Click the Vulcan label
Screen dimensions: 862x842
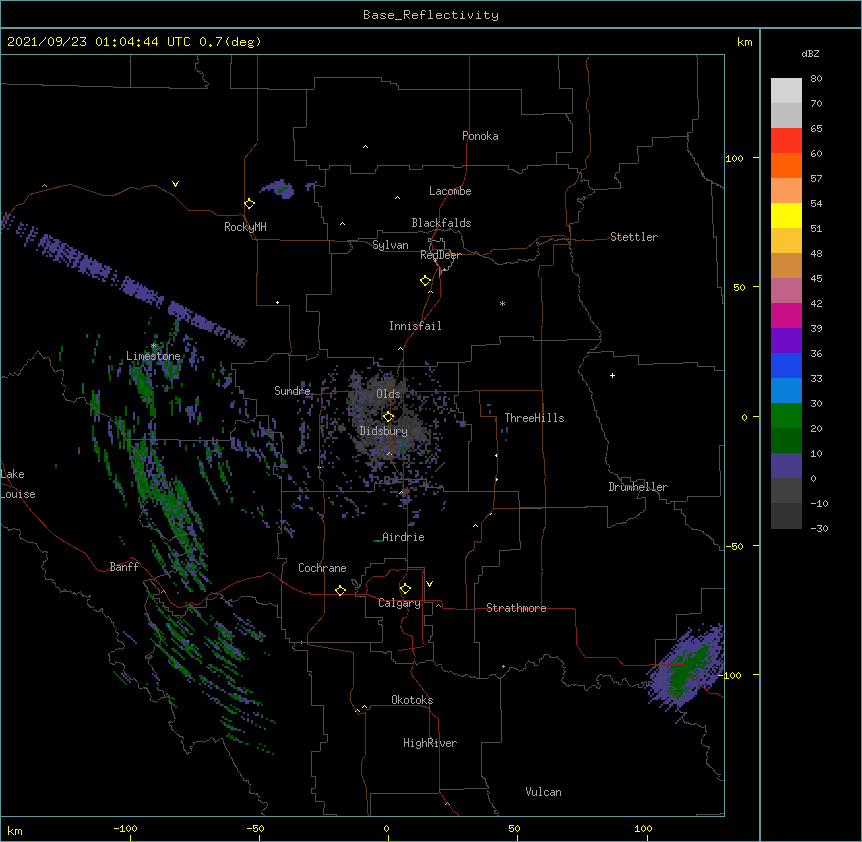point(543,792)
